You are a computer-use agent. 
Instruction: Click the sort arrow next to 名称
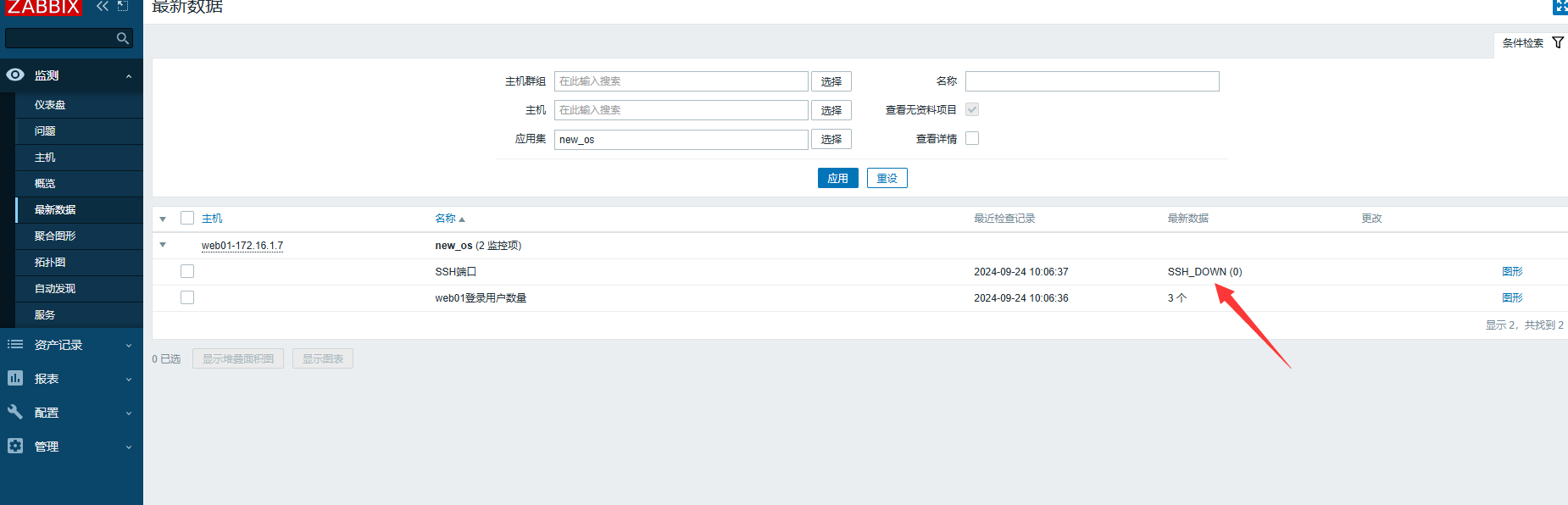coord(462,219)
